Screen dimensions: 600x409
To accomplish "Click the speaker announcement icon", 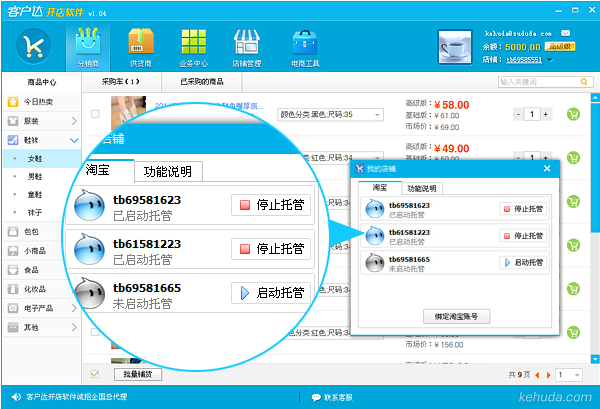I will [x=16, y=397].
